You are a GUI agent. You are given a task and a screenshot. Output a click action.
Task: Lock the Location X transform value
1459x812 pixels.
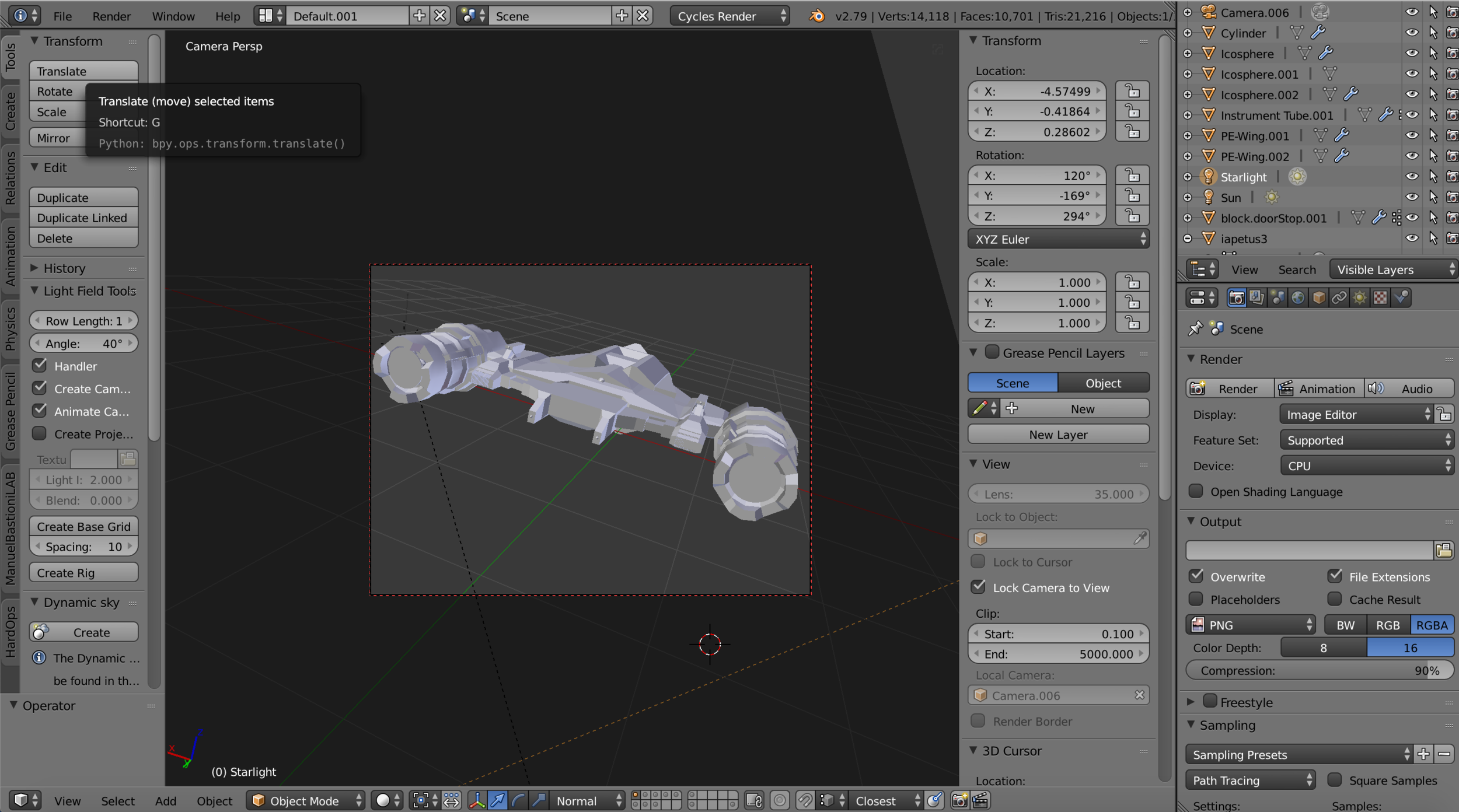tap(1132, 91)
